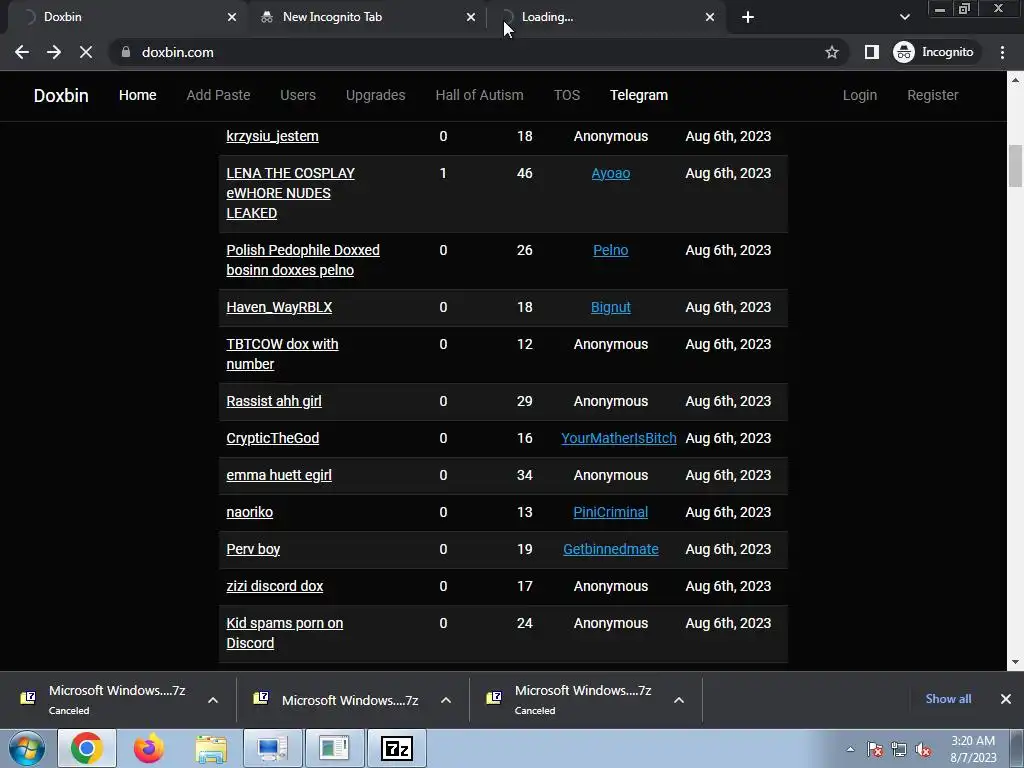Dismiss the downloads bar with its X
This screenshot has width=1024, height=768.
click(x=1006, y=699)
